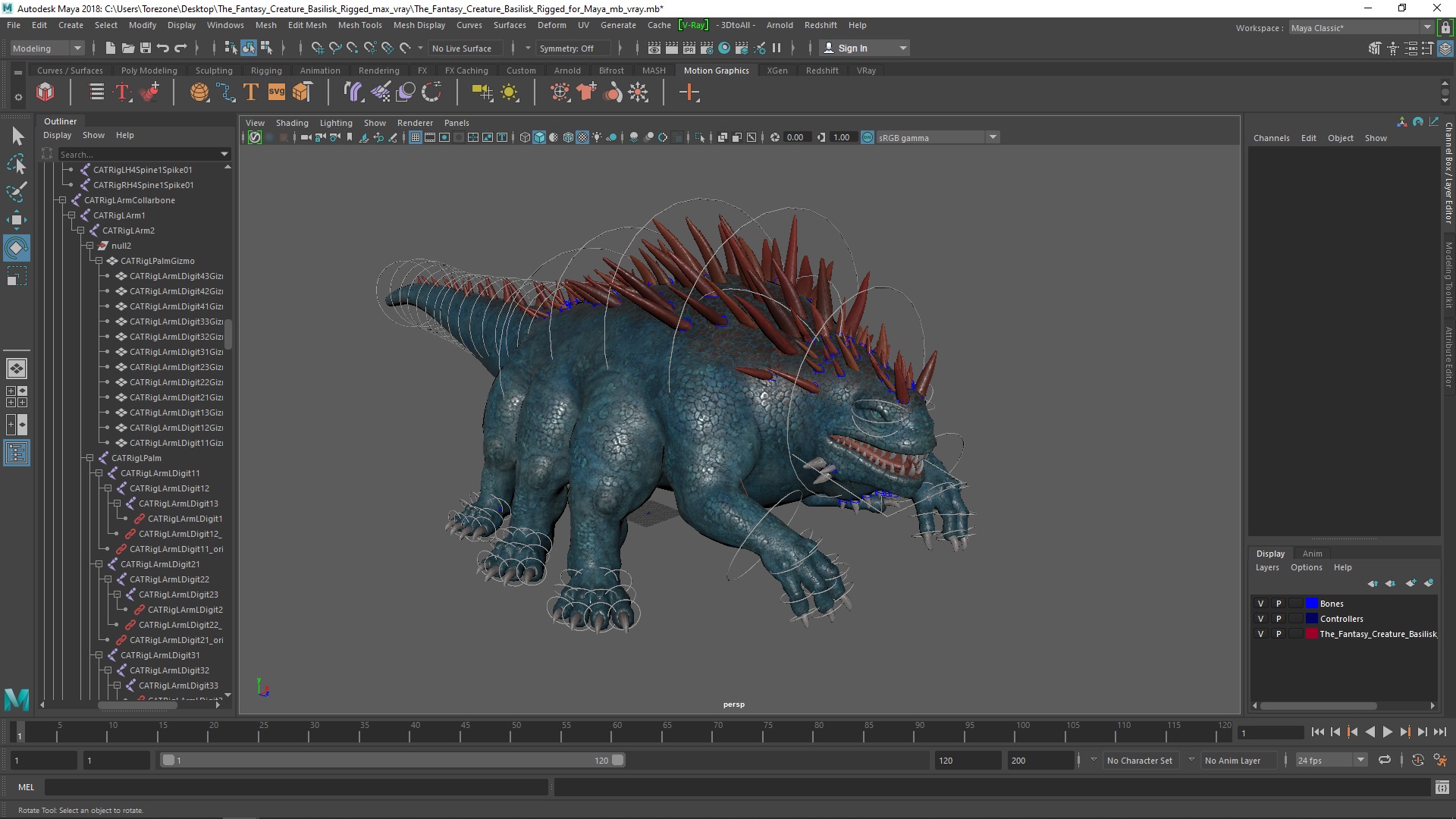Screen dimensions: 1456x819
Task: Click the undo arrow icon
Action: point(163,48)
